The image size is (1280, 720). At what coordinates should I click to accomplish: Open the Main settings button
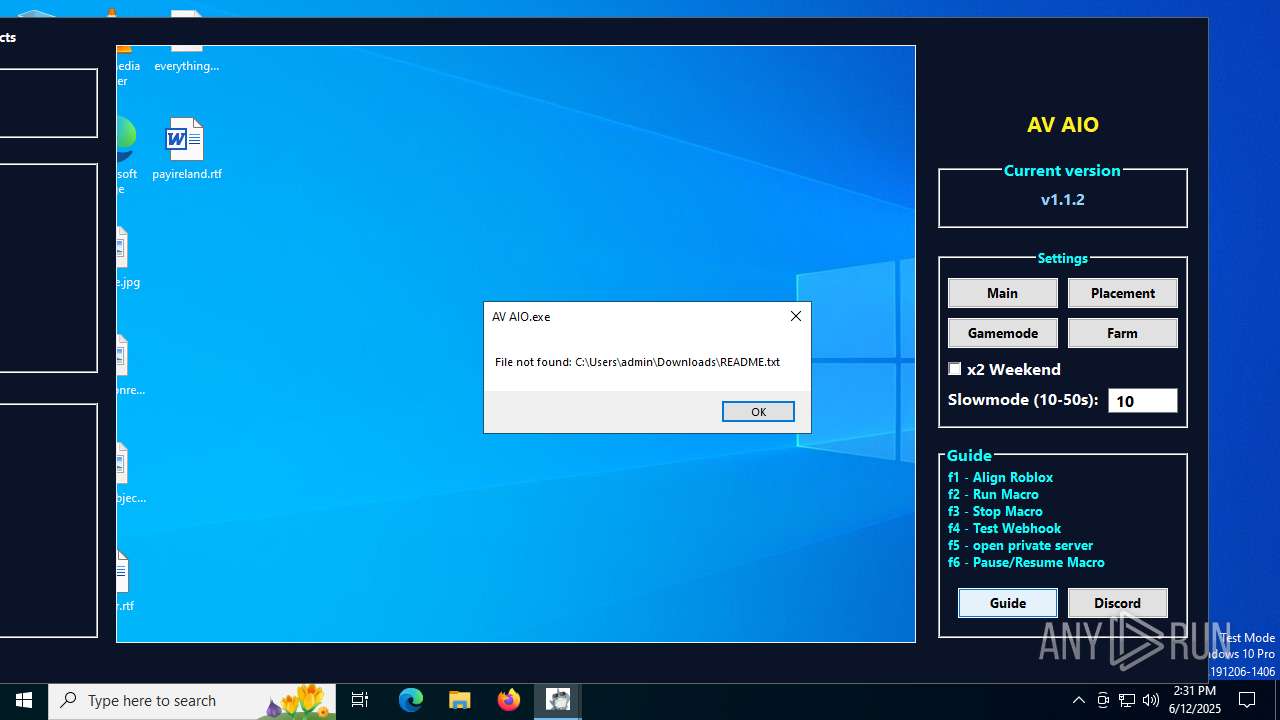[x=1002, y=293]
